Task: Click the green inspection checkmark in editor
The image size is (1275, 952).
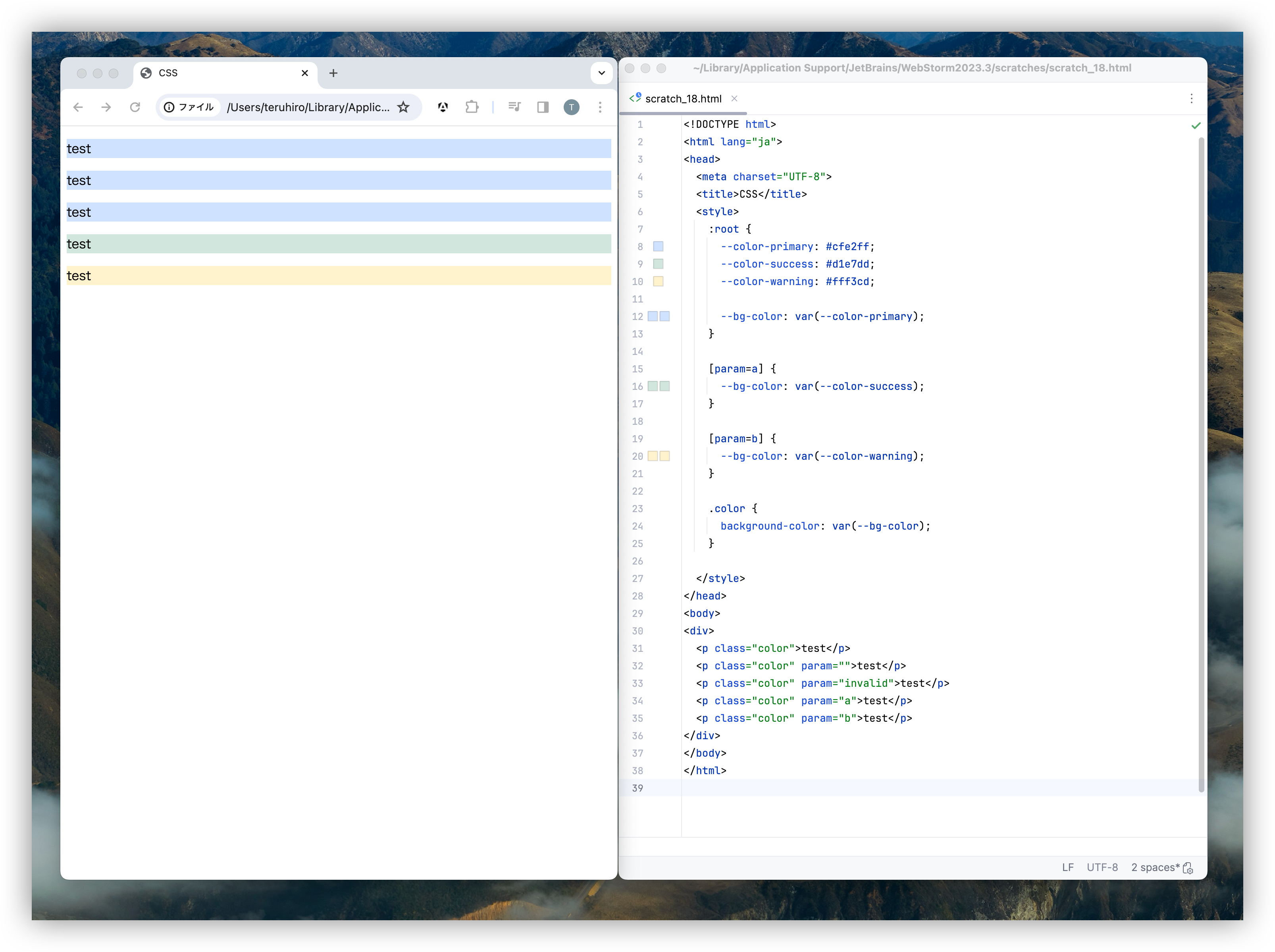Action: click(x=1196, y=125)
